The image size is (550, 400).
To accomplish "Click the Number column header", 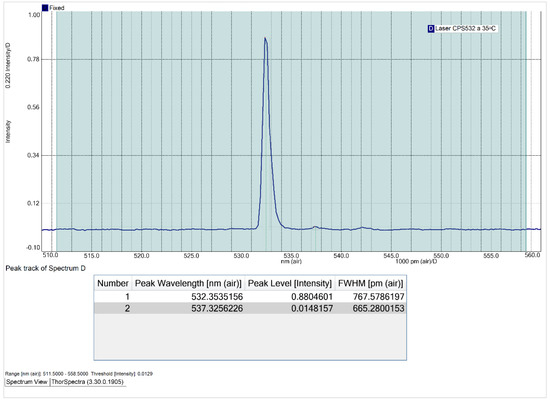I will click(x=113, y=283).
